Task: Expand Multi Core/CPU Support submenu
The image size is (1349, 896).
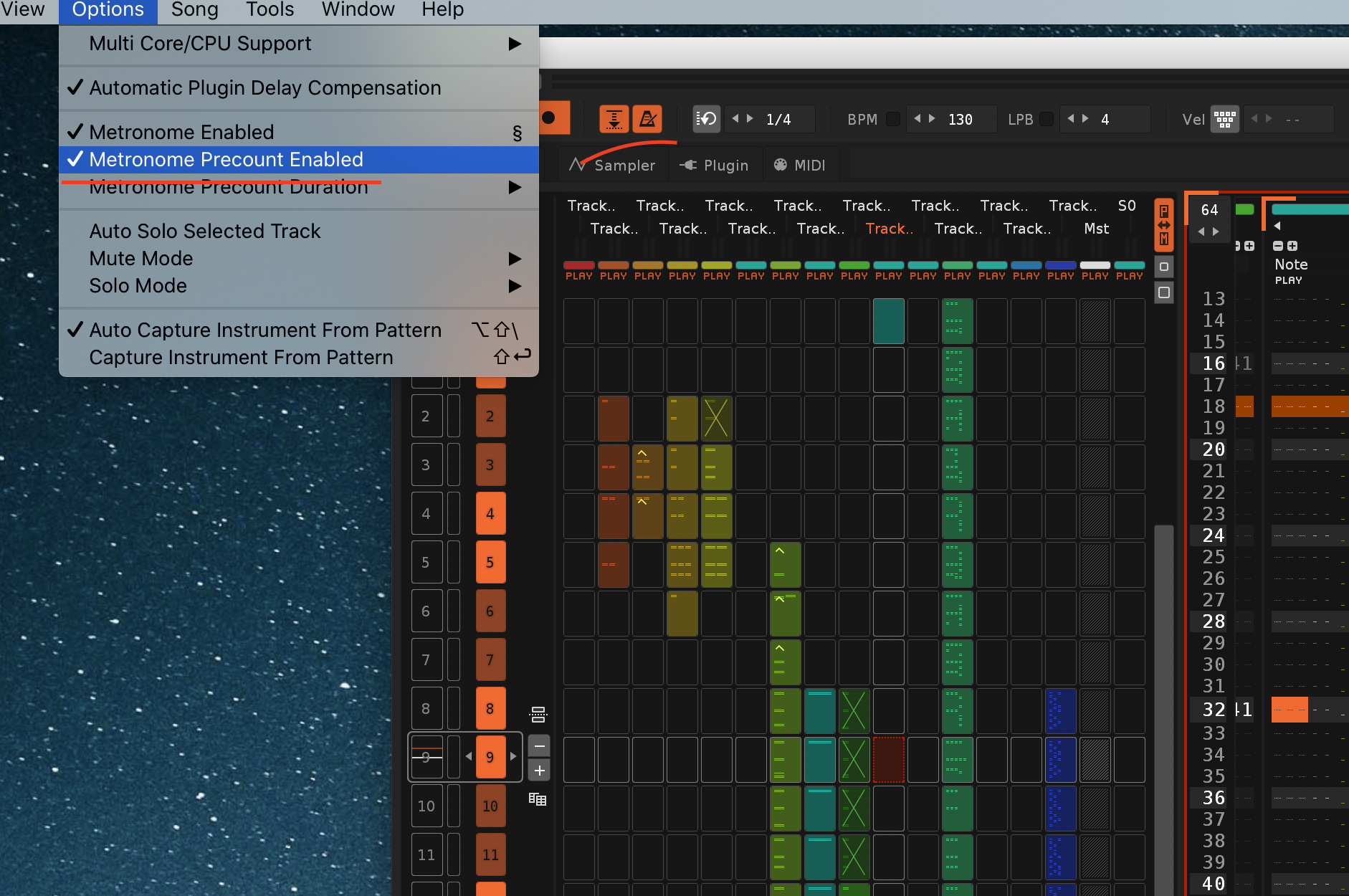Action: coord(298,43)
